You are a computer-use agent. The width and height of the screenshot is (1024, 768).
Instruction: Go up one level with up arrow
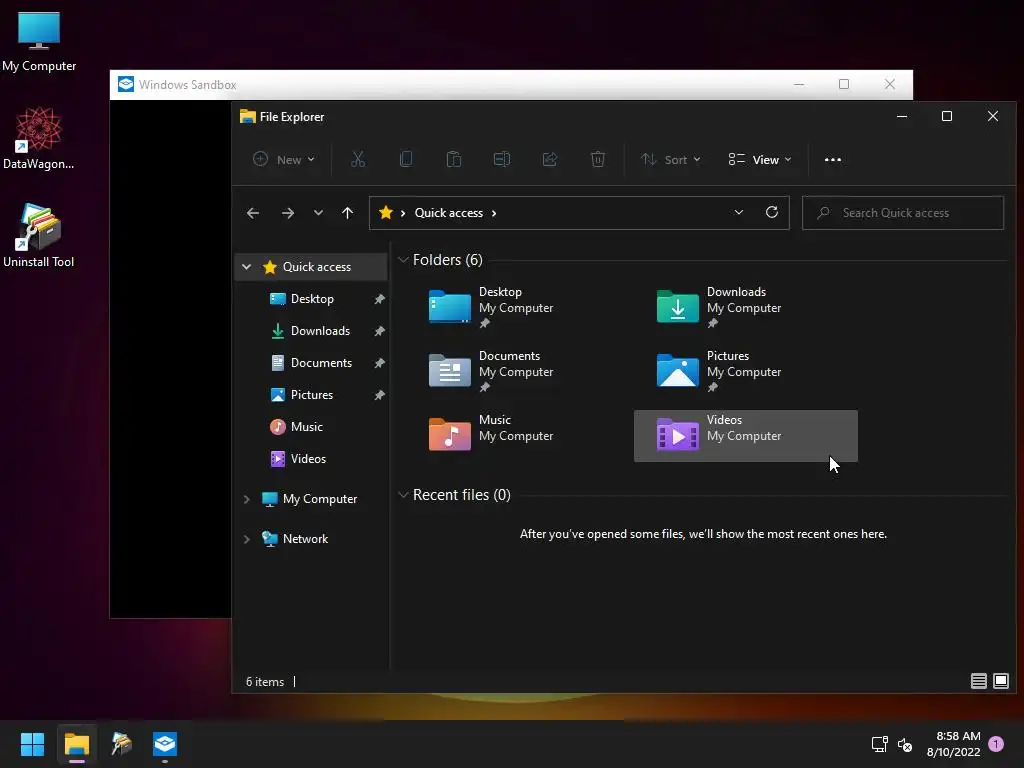(347, 213)
